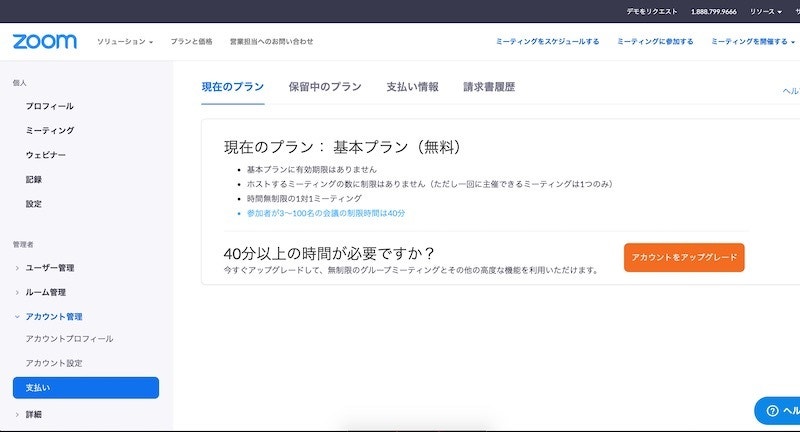Image resolution: width=800 pixels, height=432 pixels.
Task: Open the リソース dropdown
Action: tap(765, 11)
